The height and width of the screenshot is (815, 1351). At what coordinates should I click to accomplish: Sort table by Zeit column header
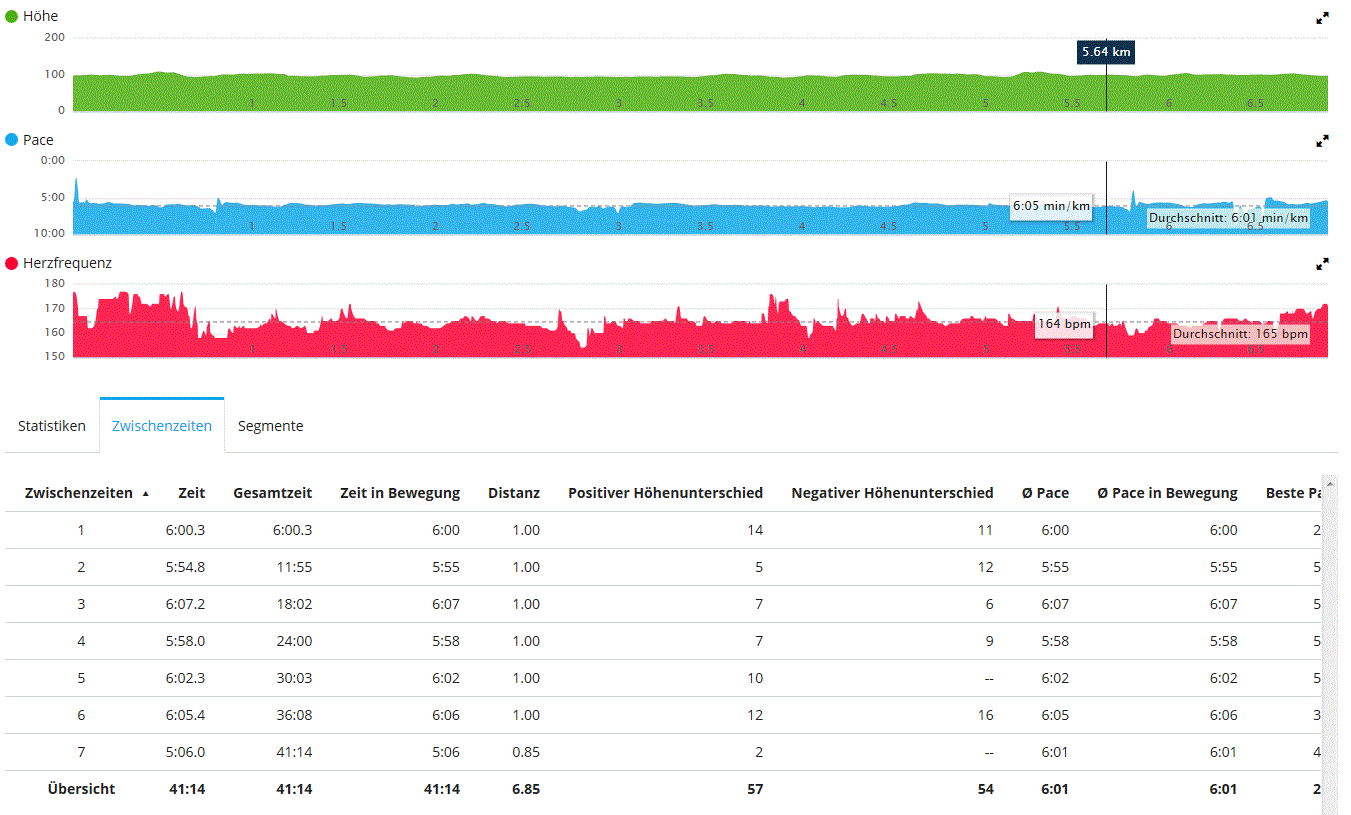click(x=191, y=493)
